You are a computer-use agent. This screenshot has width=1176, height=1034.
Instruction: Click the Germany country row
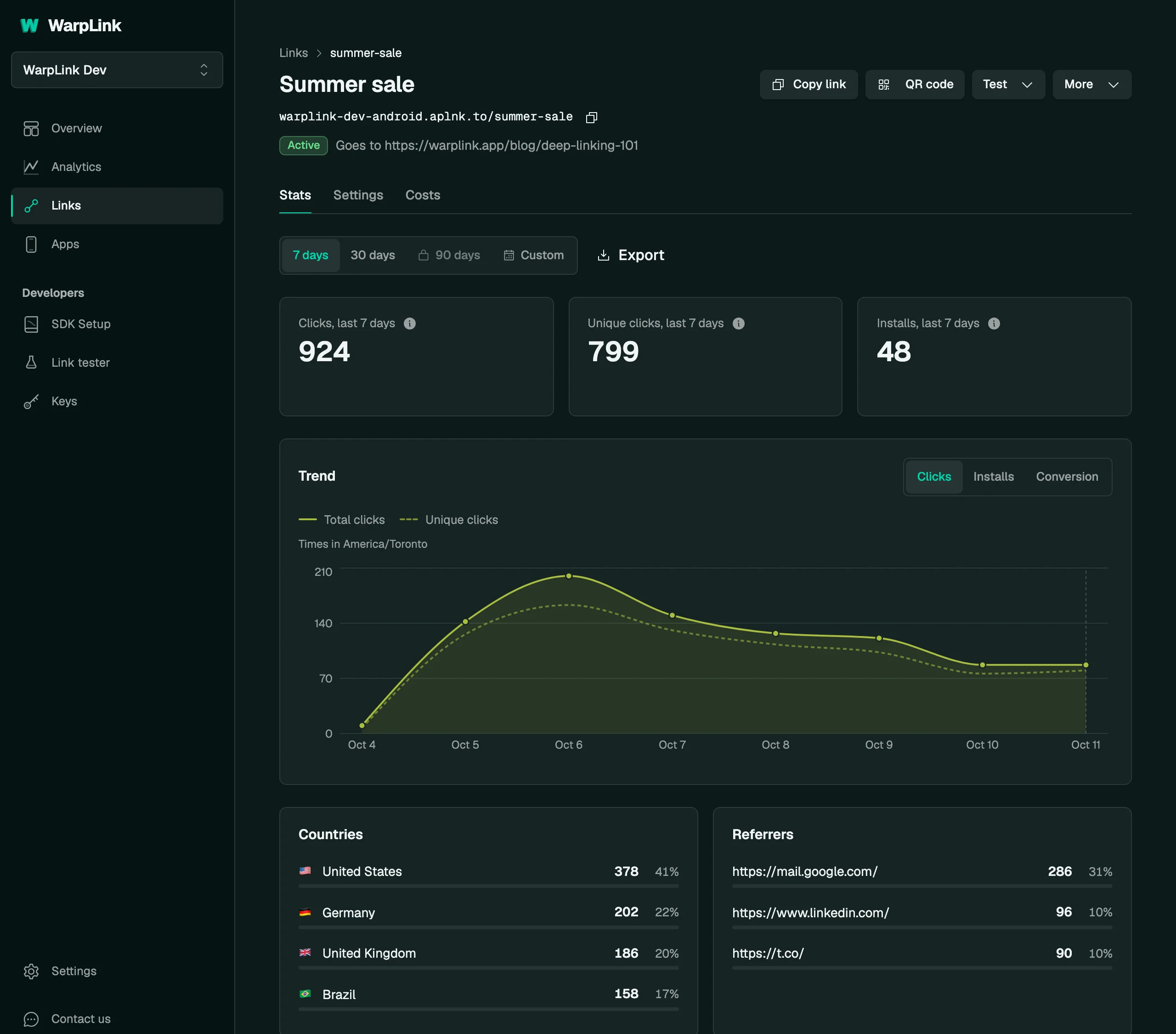(x=488, y=915)
